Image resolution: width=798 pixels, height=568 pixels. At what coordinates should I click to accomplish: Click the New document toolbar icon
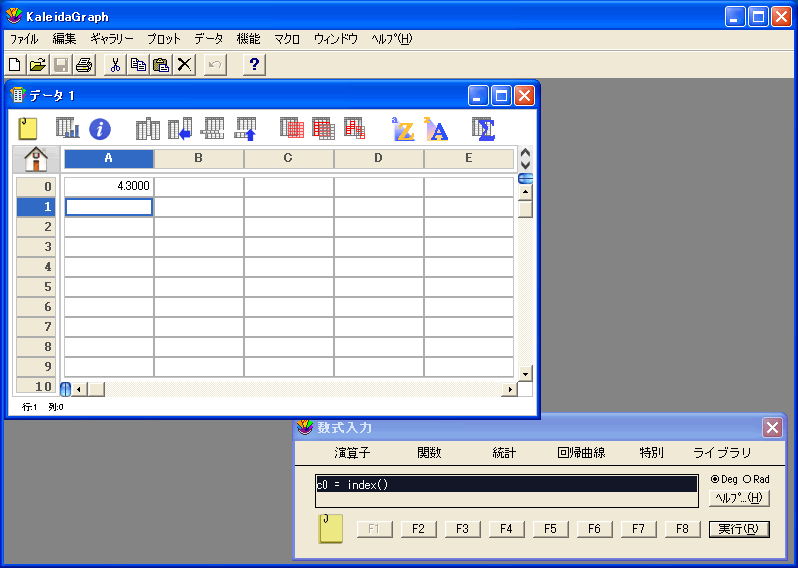[15, 65]
